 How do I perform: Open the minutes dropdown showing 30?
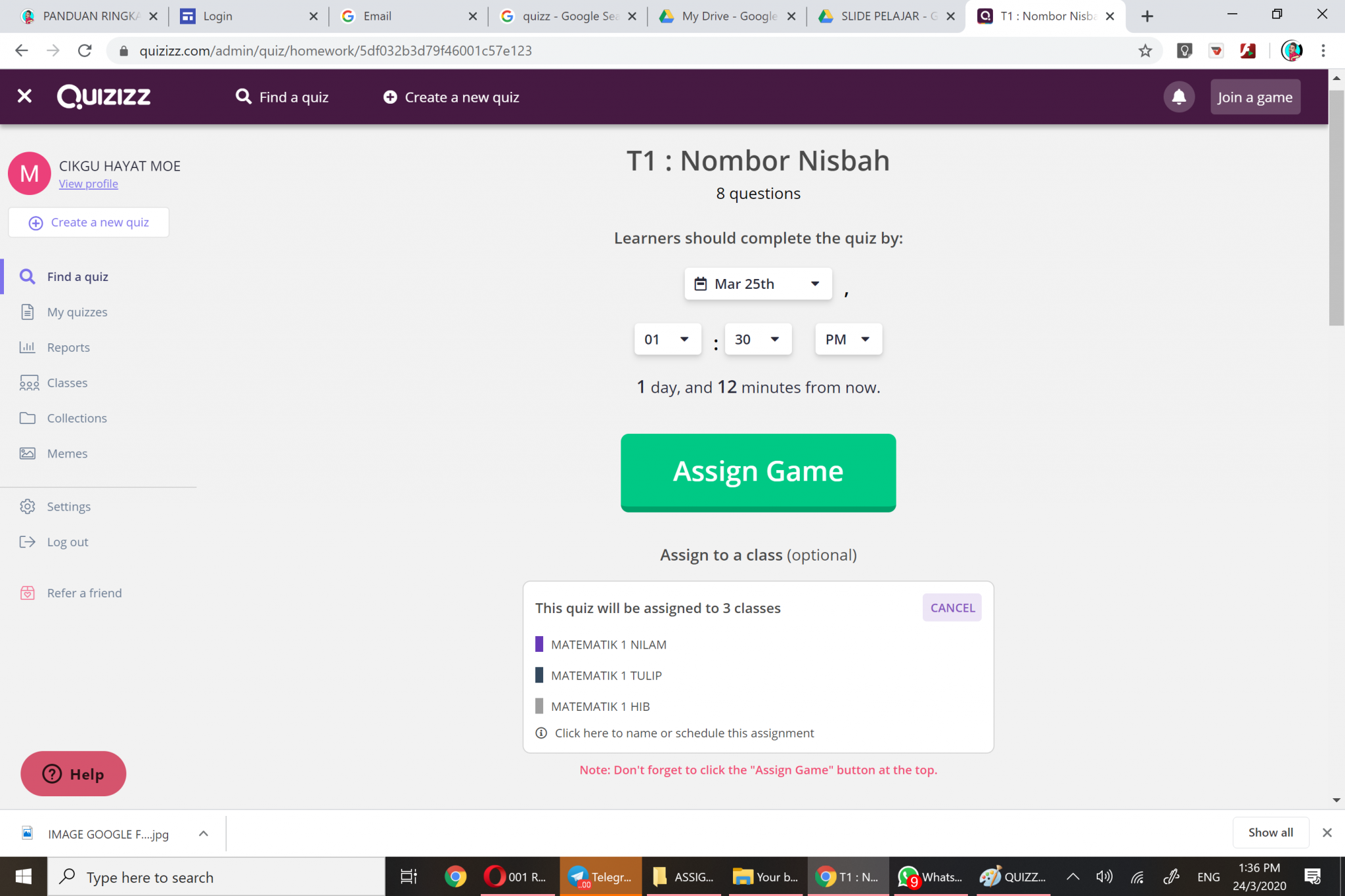tap(757, 339)
